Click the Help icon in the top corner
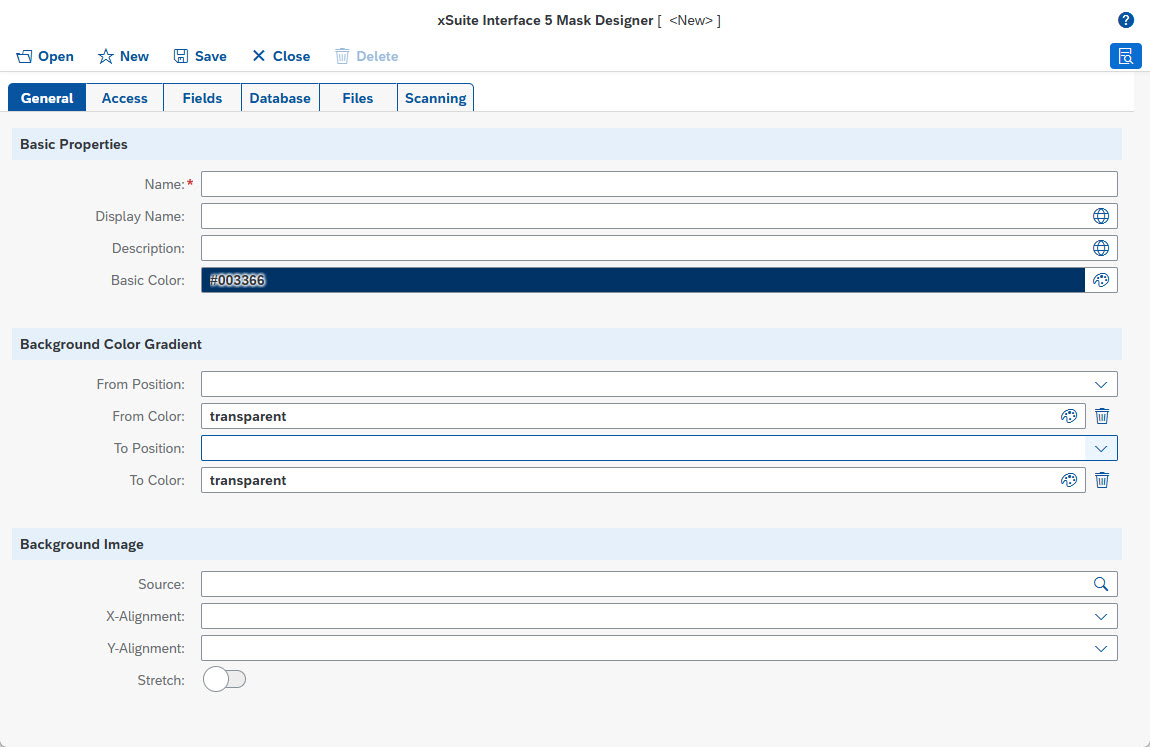This screenshot has width=1150, height=747. pos(1125,19)
